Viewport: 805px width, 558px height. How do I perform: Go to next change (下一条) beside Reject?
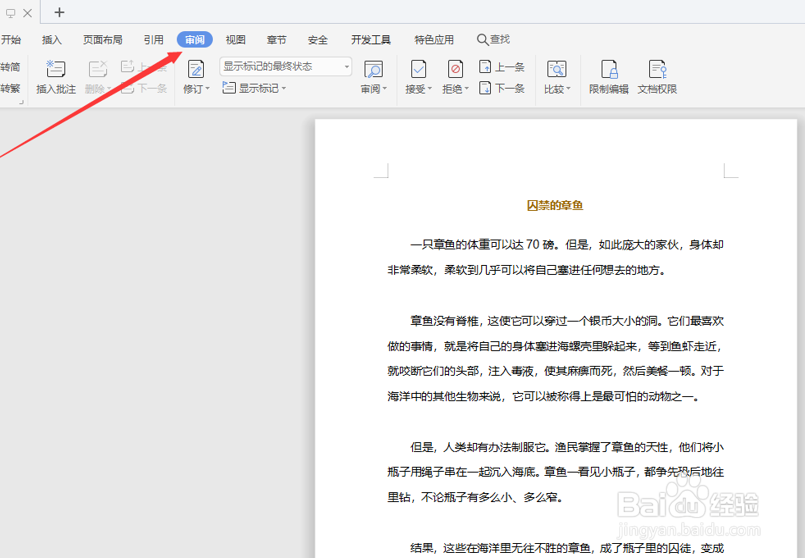(x=502, y=88)
